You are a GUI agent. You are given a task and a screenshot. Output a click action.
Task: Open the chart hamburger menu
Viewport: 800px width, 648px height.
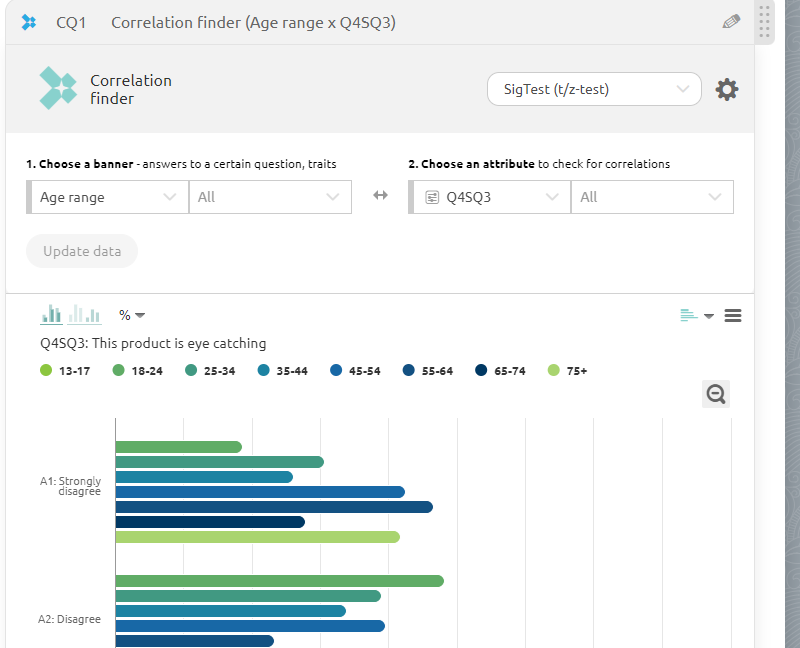(x=733, y=316)
